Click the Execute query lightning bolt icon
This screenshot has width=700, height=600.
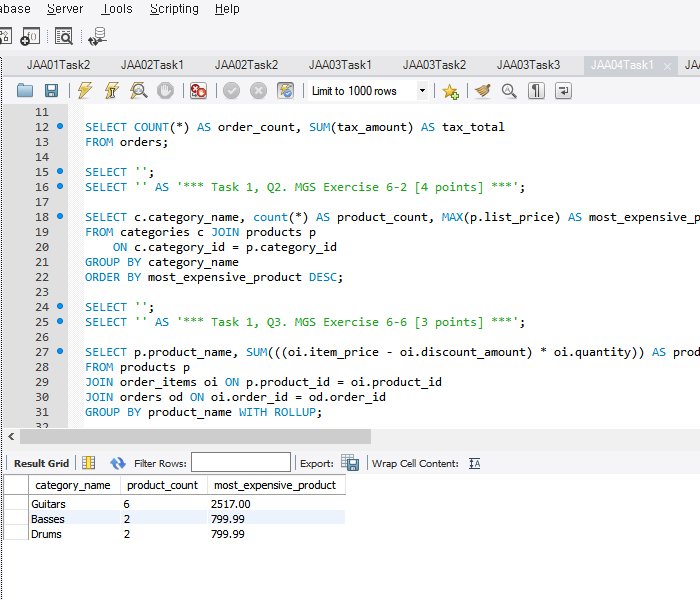pos(85,91)
